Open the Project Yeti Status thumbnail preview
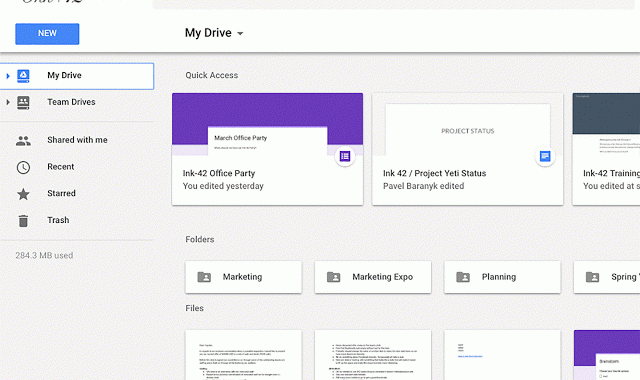 [x=468, y=124]
